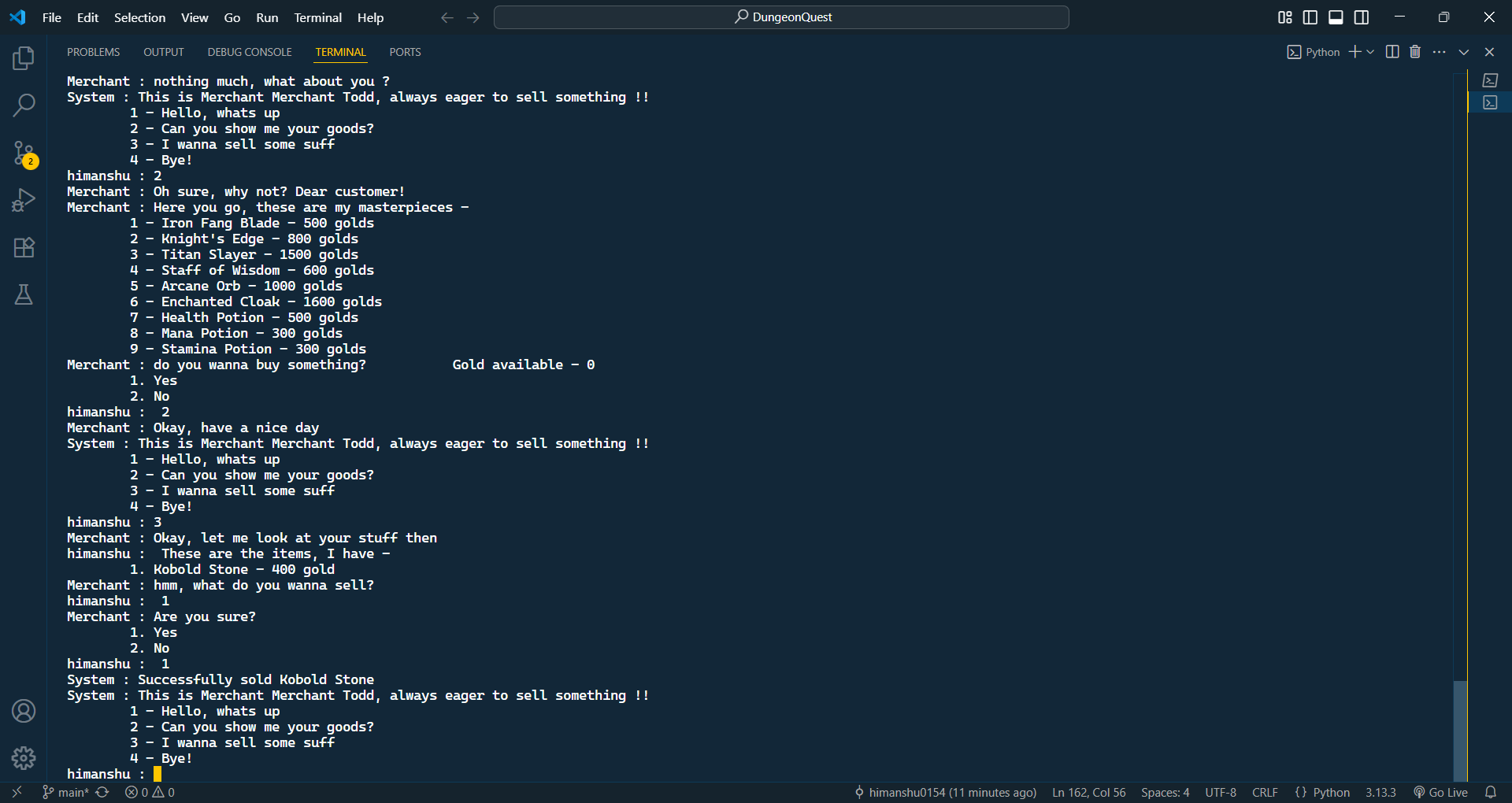1512x803 pixels.
Task: Open the Run and Debug view
Action: tap(24, 200)
